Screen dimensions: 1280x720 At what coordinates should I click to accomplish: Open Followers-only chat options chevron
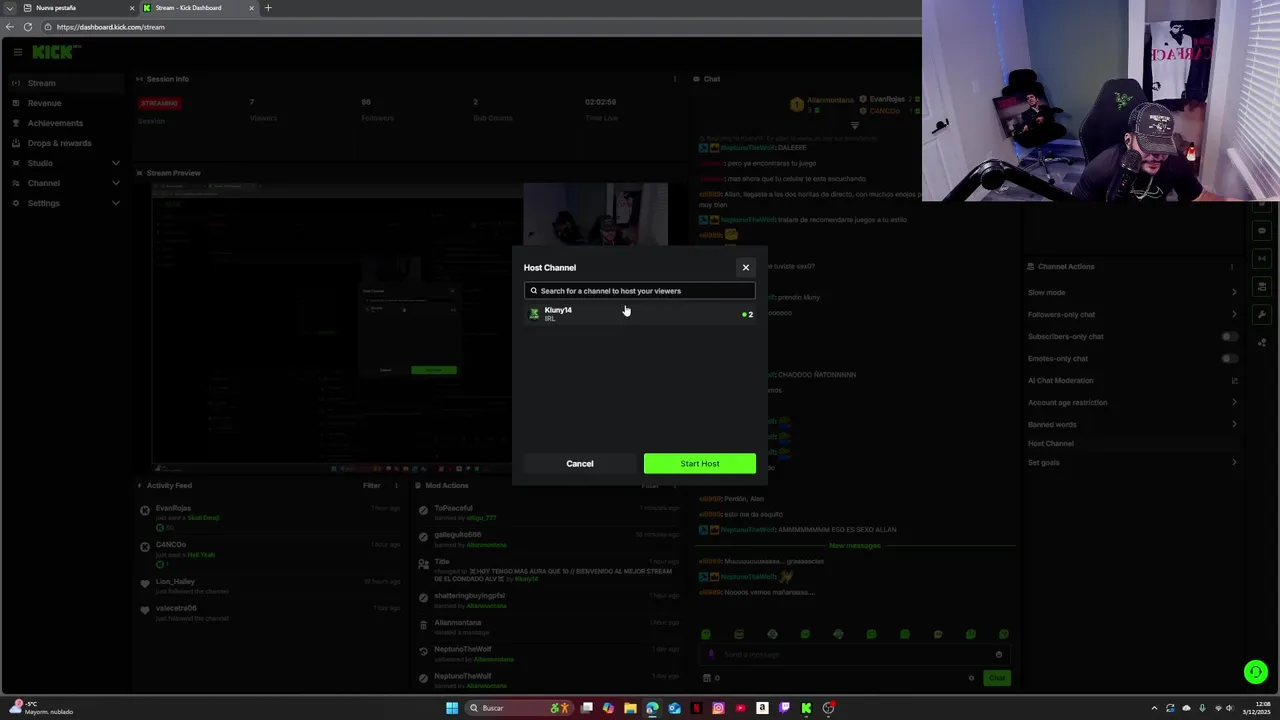coord(1234,314)
